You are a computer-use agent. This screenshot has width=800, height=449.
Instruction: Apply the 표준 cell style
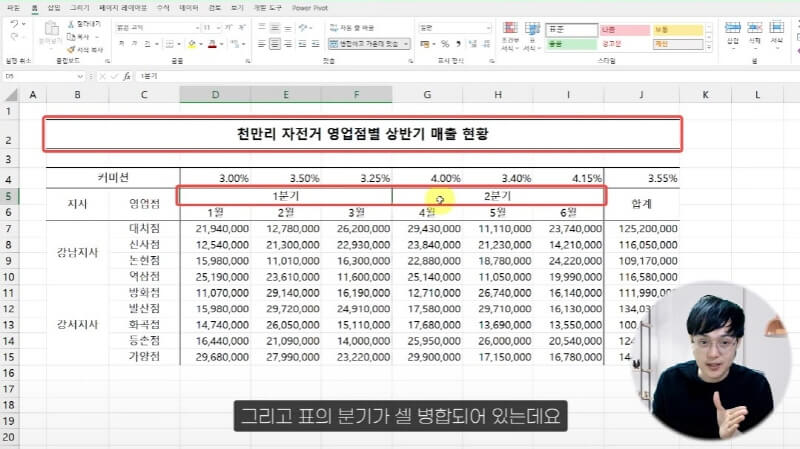pyautogui.click(x=571, y=30)
